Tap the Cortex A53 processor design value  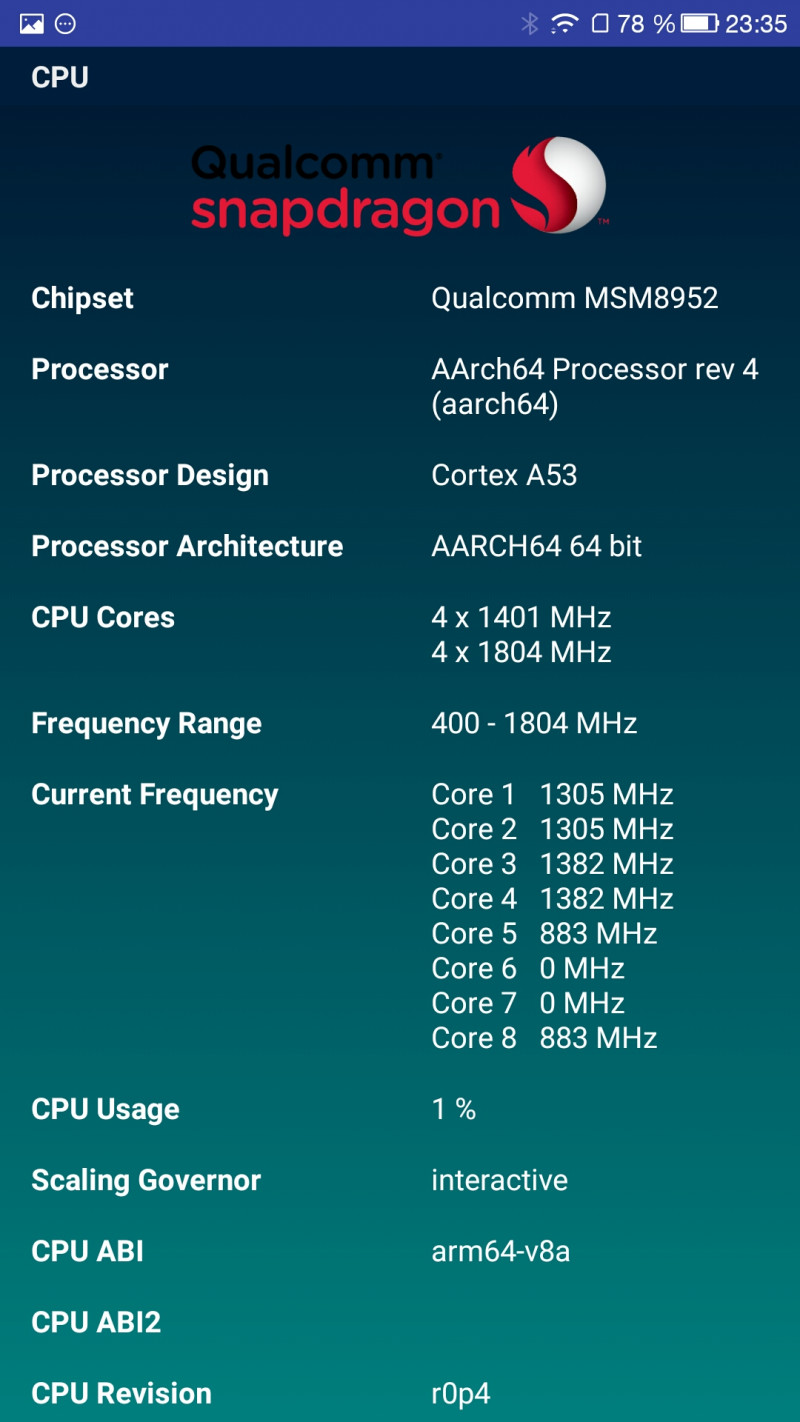pyautogui.click(x=504, y=475)
